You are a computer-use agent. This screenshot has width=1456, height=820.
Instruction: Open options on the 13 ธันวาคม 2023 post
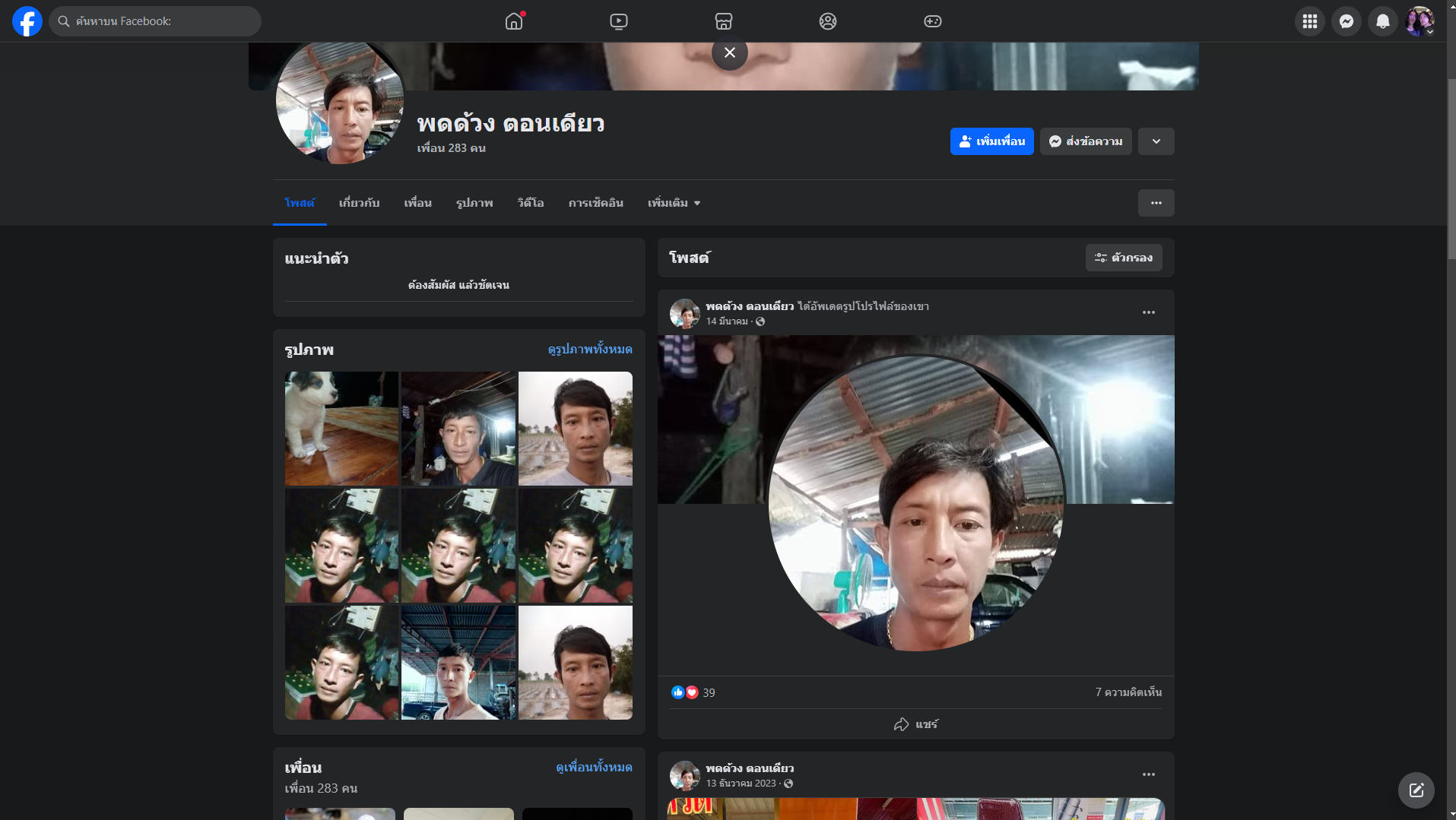point(1149,774)
